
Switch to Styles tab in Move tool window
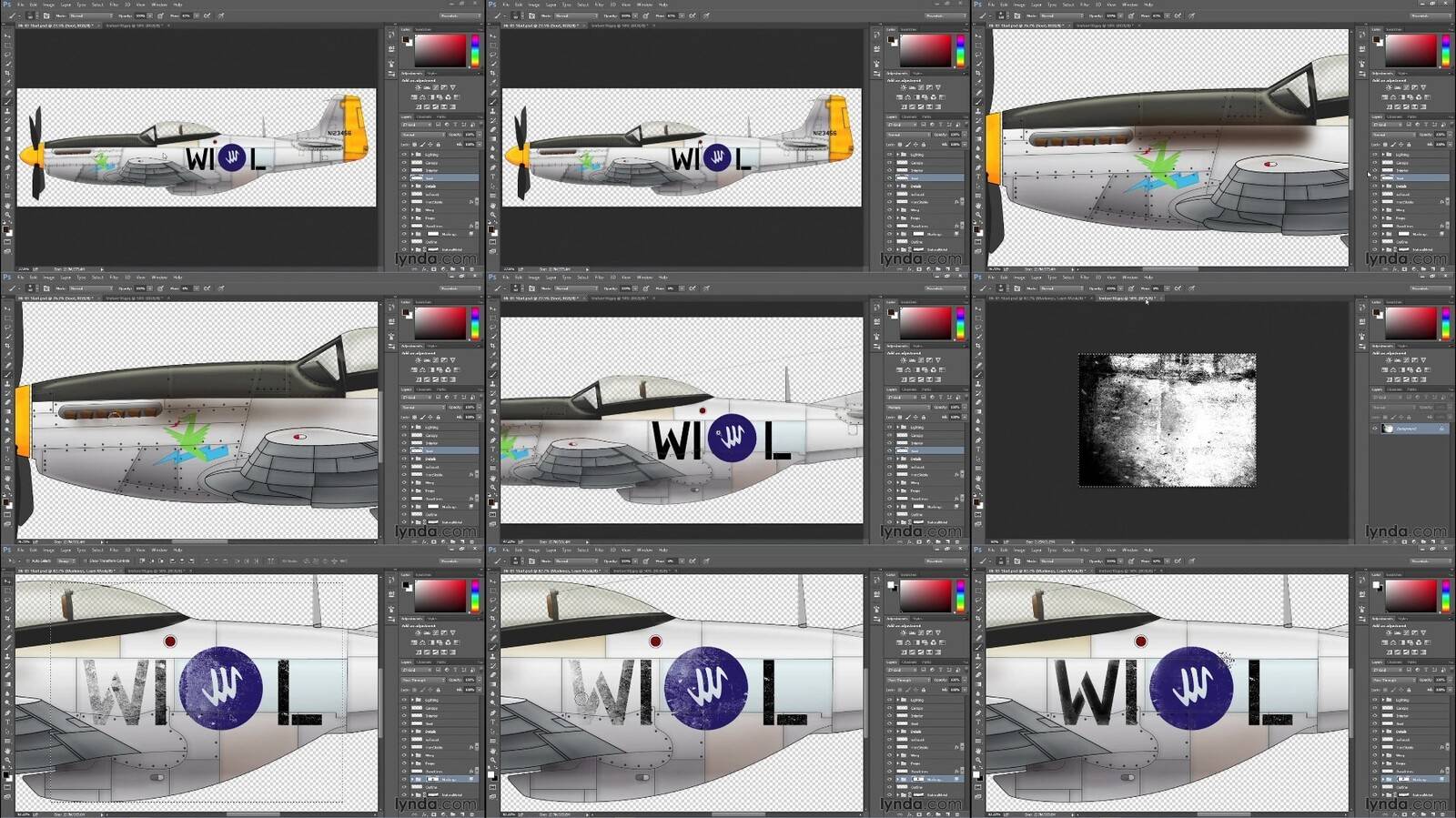[431, 620]
